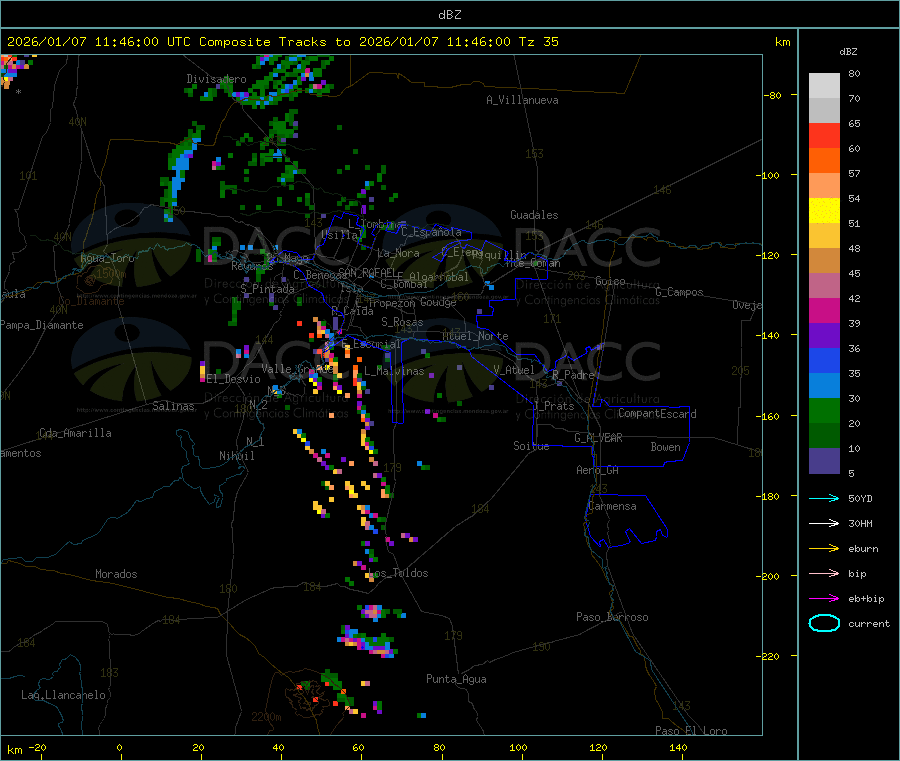Click the Morados map label
This screenshot has height=761, width=900.
tap(116, 574)
